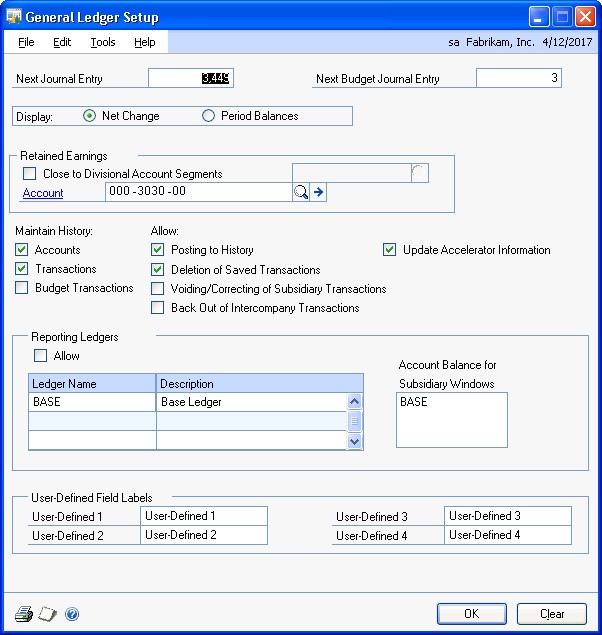Open the note icon beside printer
Screen dimensions: 602x635
point(47,614)
